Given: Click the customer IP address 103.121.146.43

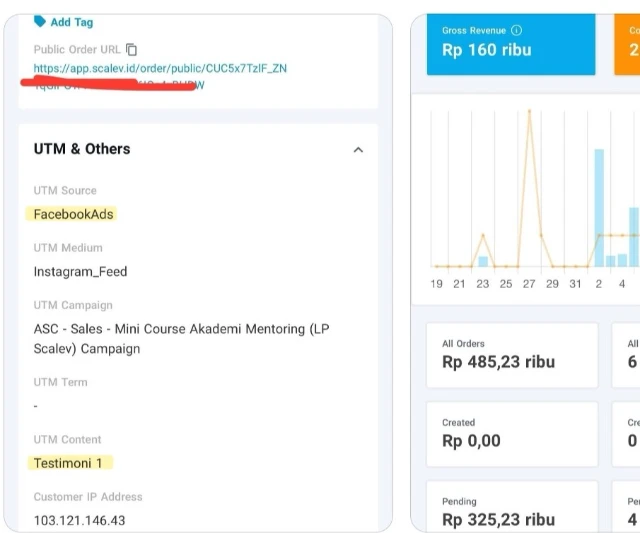Looking at the screenshot, I should (x=80, y=520).
